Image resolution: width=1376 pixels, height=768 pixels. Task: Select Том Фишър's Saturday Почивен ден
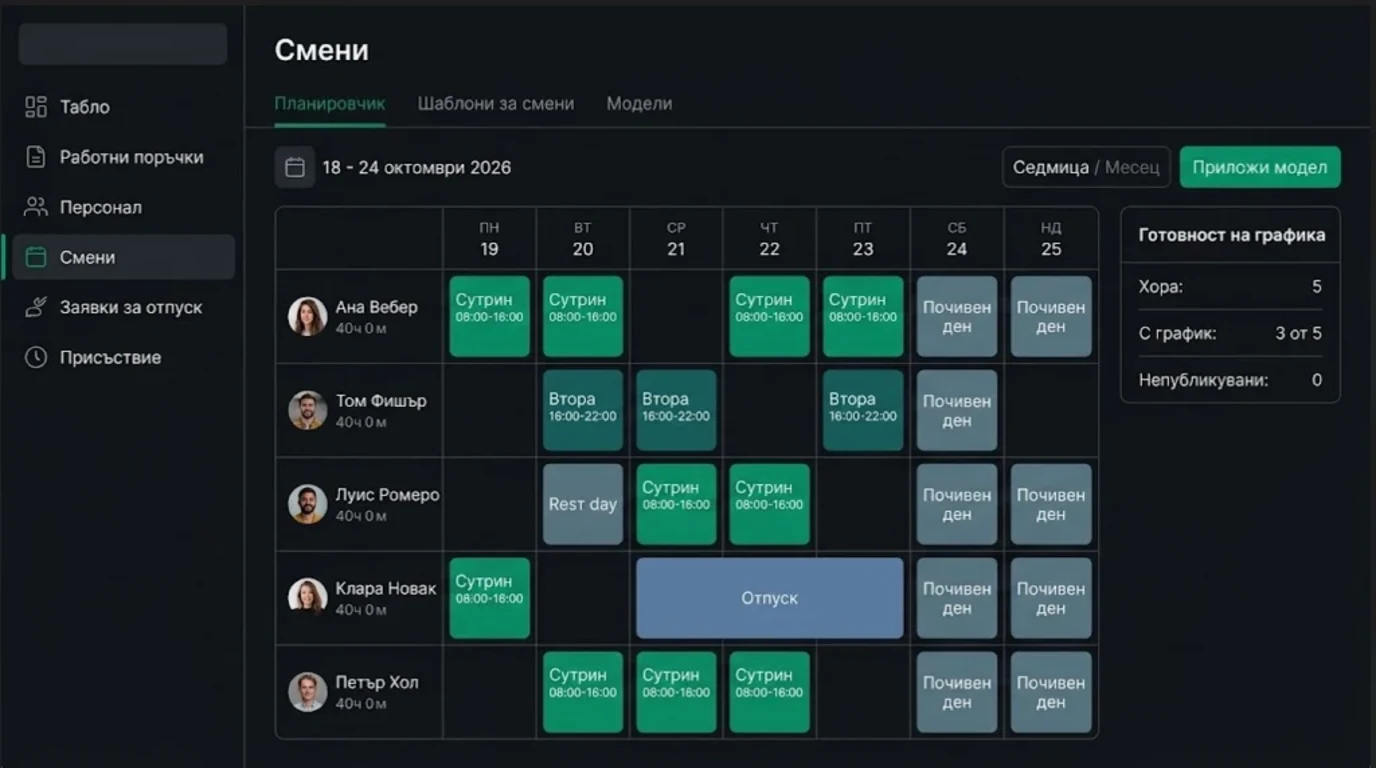[x=957, y=410]
